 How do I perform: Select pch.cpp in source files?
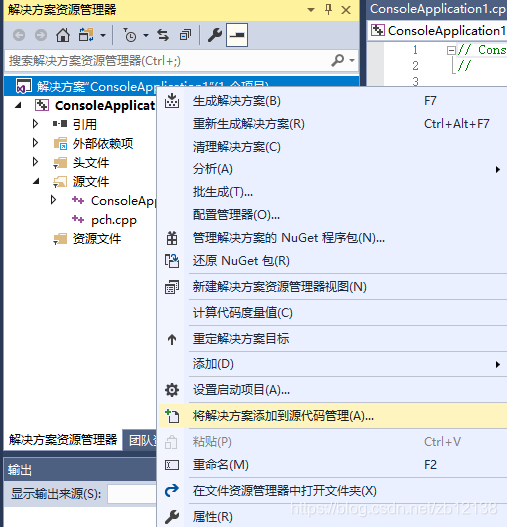click(x=114, y=220)
